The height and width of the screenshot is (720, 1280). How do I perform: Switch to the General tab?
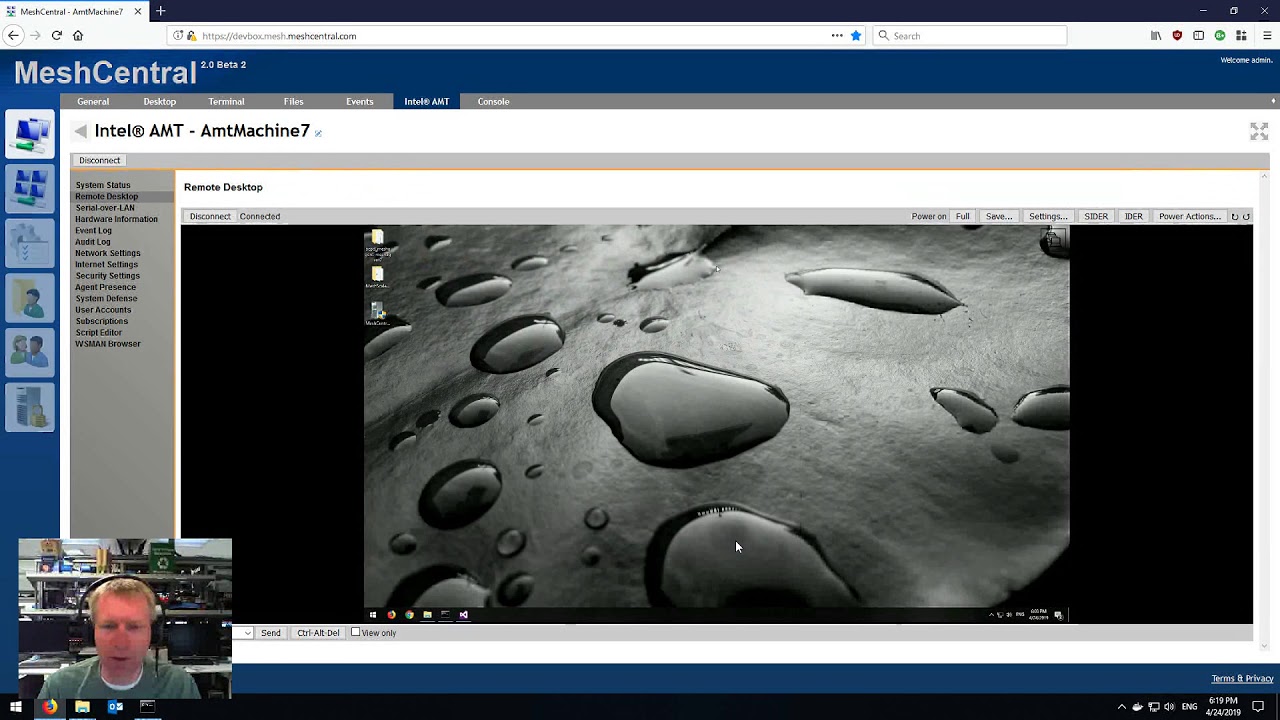coord(93,101)
